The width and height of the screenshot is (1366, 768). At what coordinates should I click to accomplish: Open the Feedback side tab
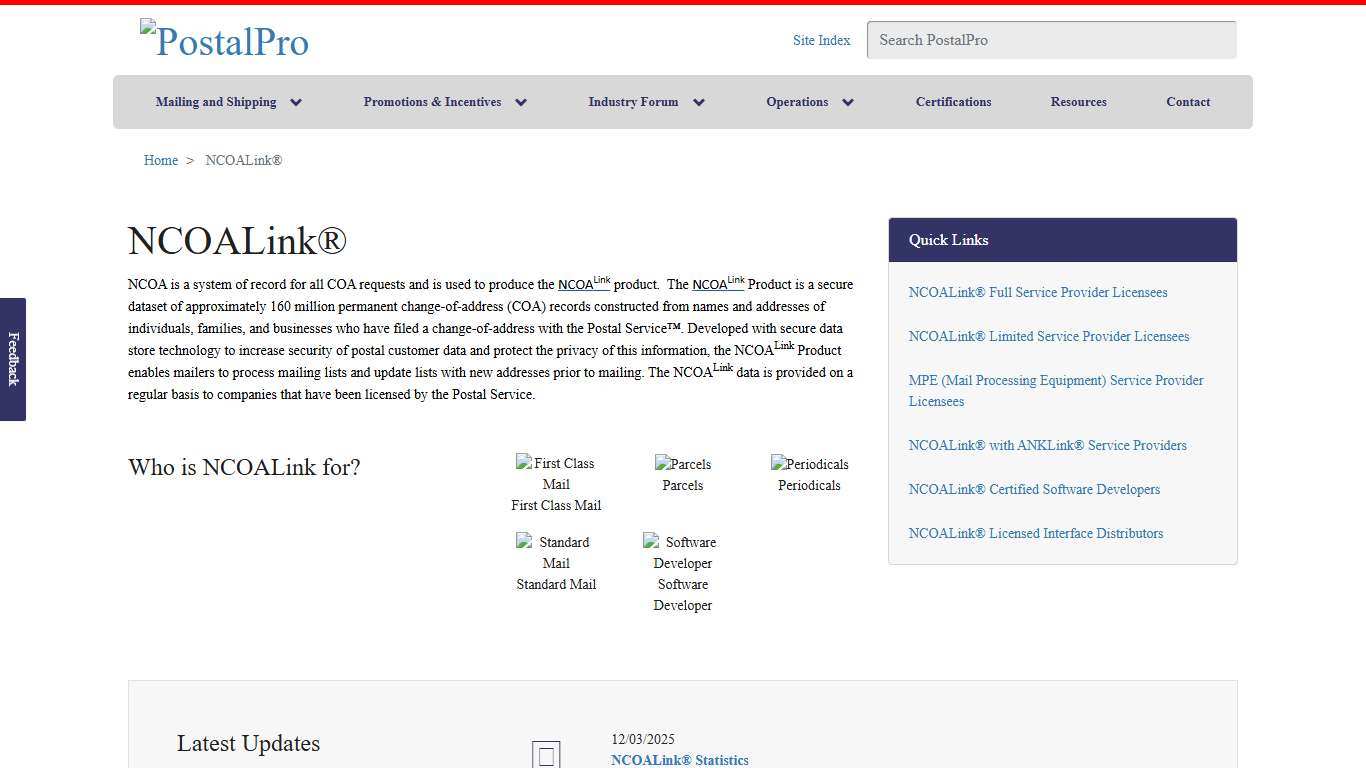(x=13, y=359)
